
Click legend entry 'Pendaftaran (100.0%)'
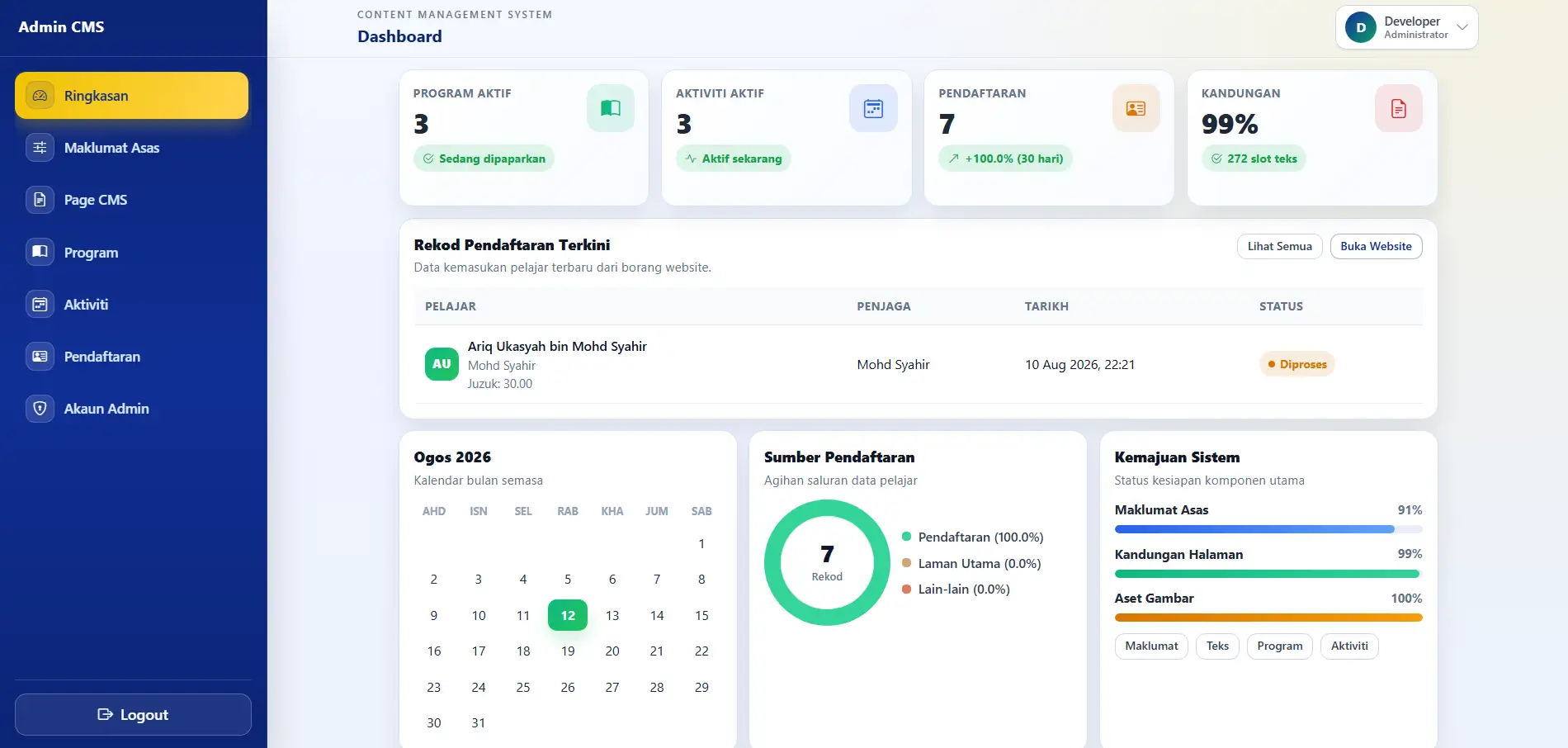click(973, 537)
